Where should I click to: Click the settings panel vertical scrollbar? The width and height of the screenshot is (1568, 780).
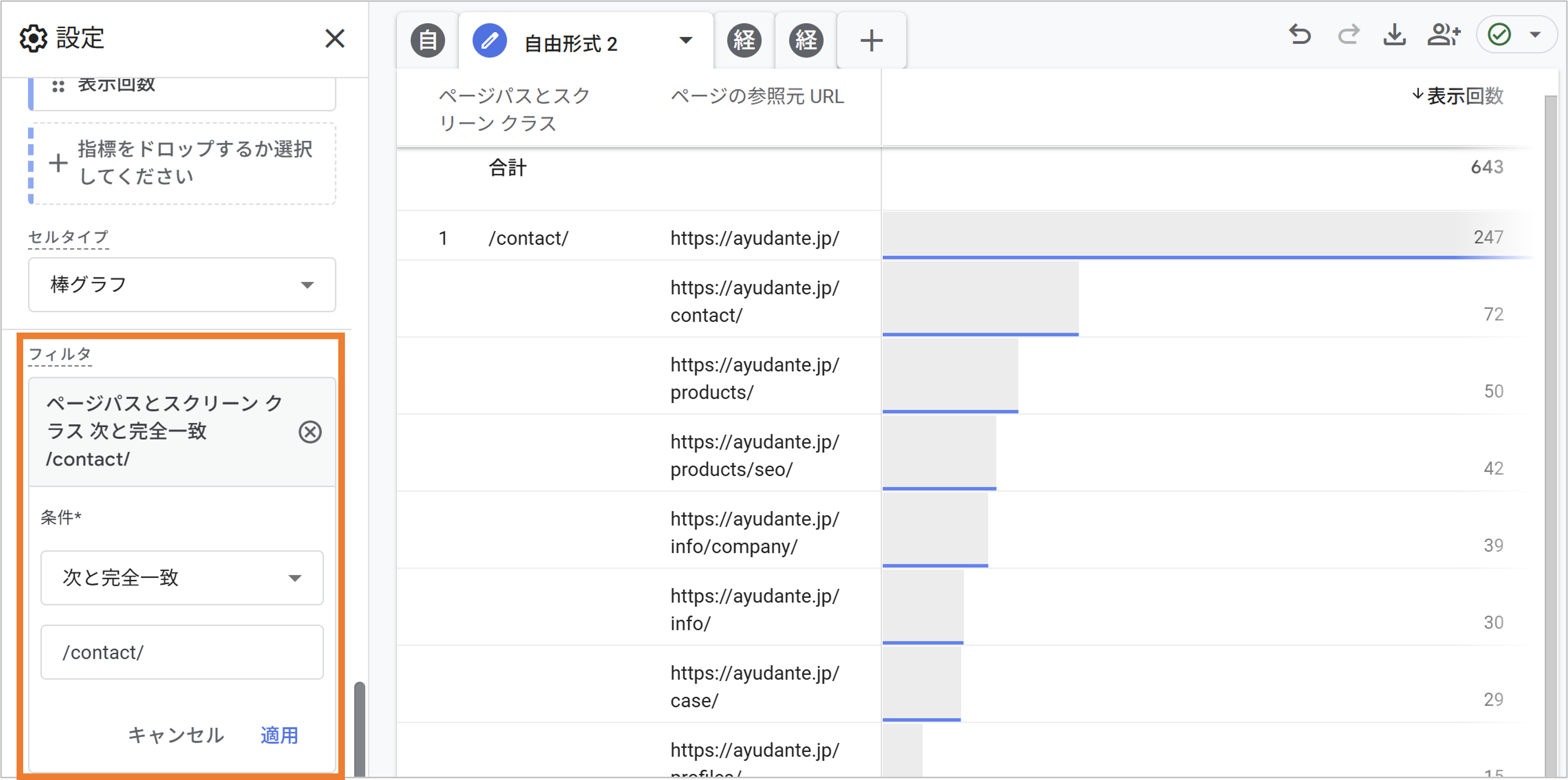[x=360, y=729]
